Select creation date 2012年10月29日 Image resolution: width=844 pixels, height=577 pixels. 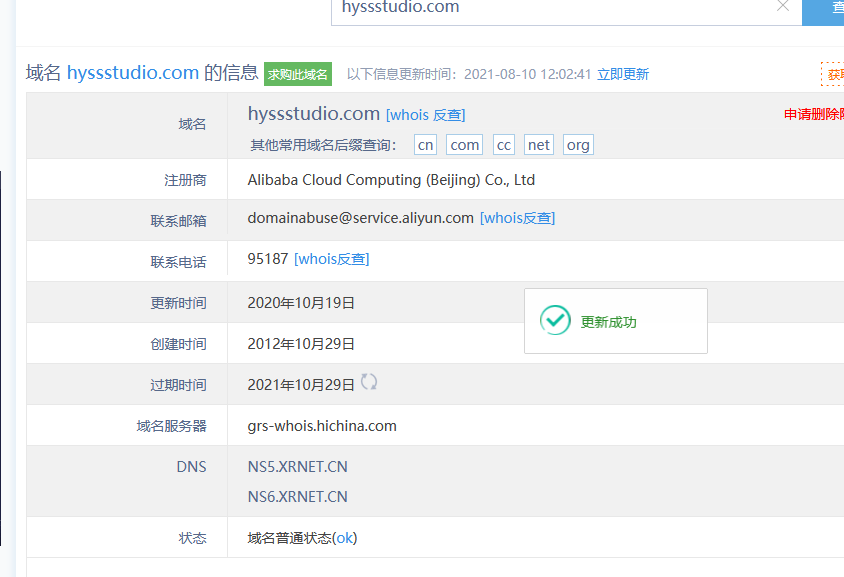coord(301,344)
